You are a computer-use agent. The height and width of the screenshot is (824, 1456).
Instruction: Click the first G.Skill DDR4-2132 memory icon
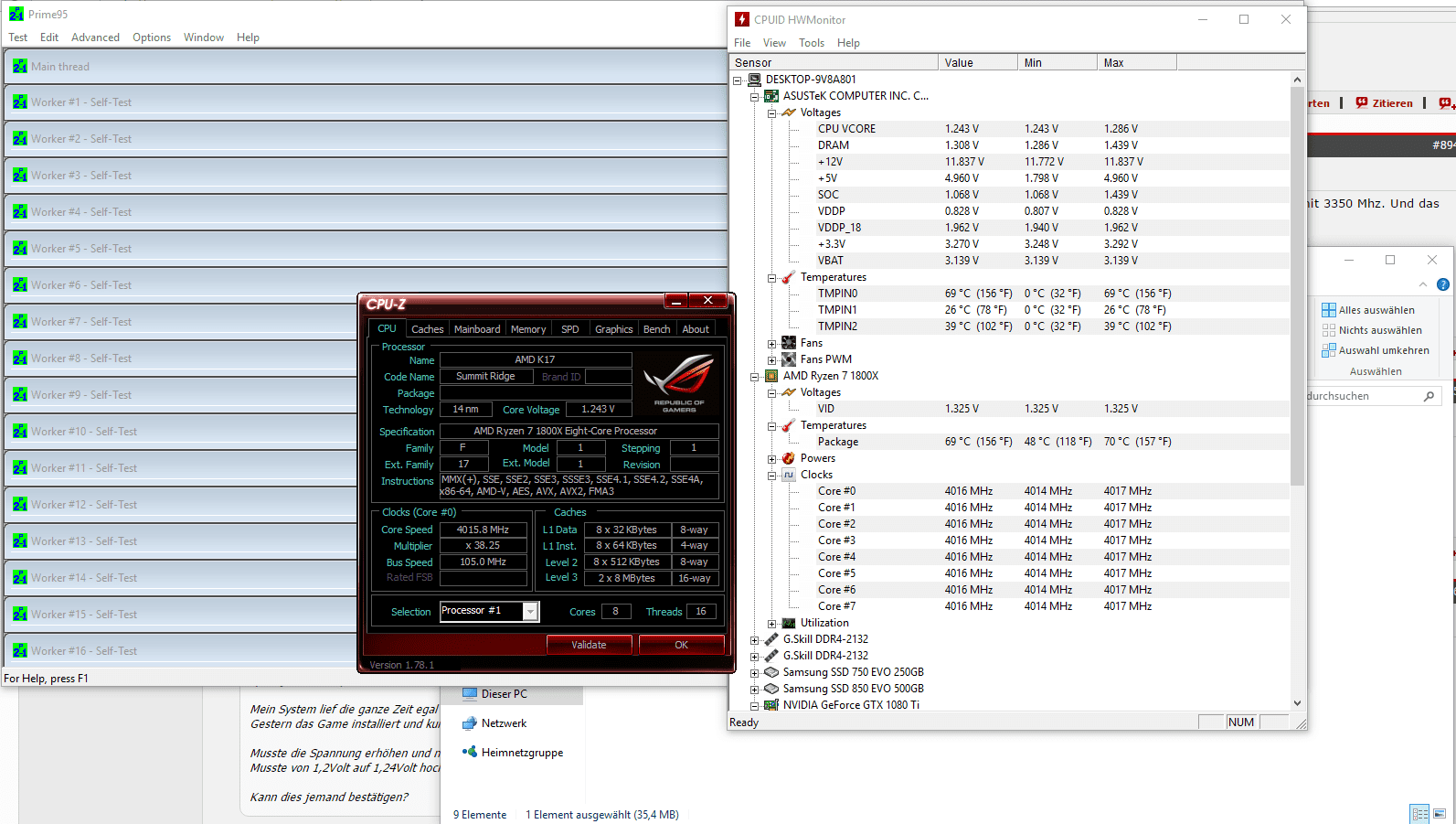click(771, 639)
